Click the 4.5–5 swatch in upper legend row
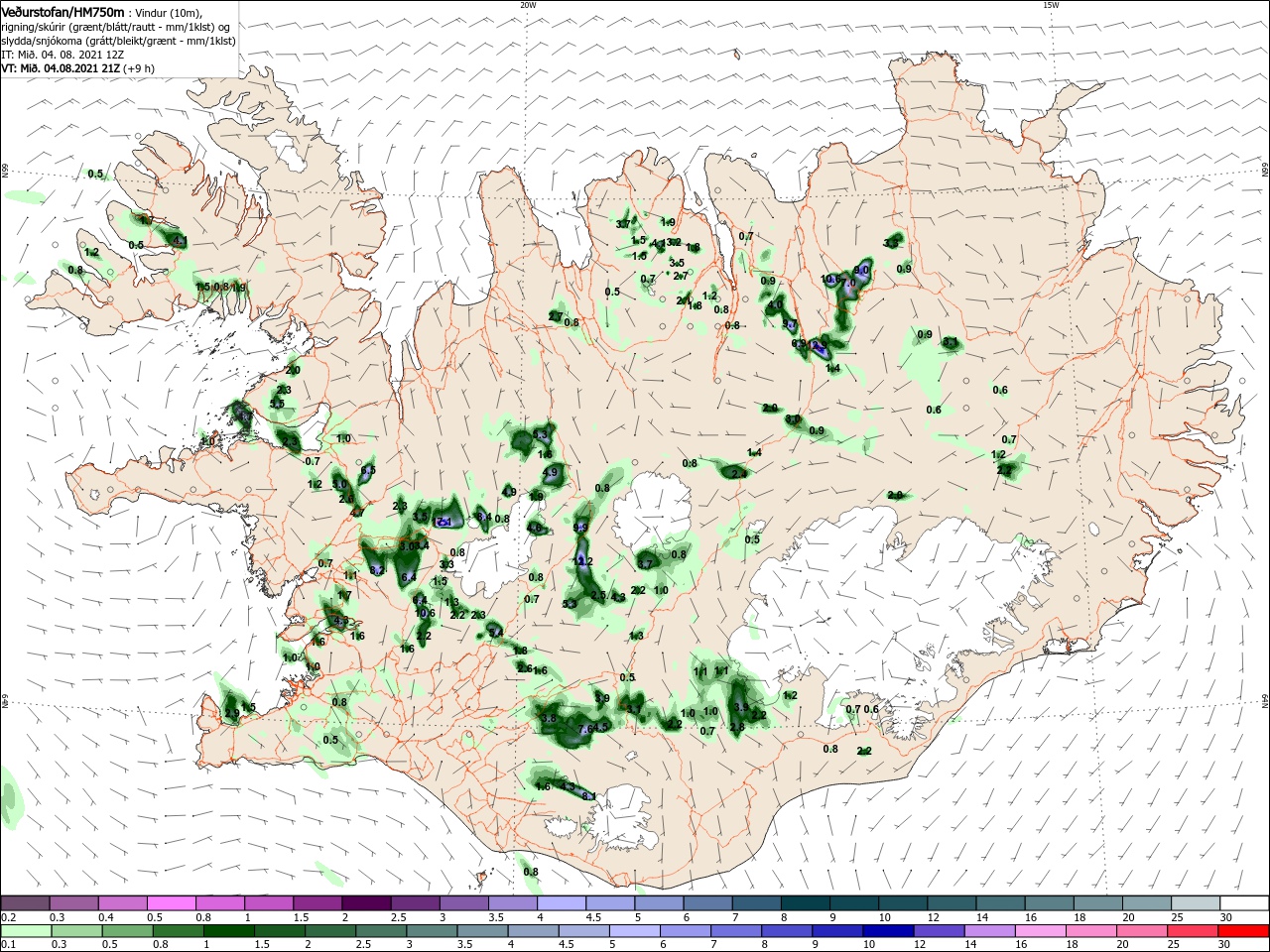 click(609, 902)
